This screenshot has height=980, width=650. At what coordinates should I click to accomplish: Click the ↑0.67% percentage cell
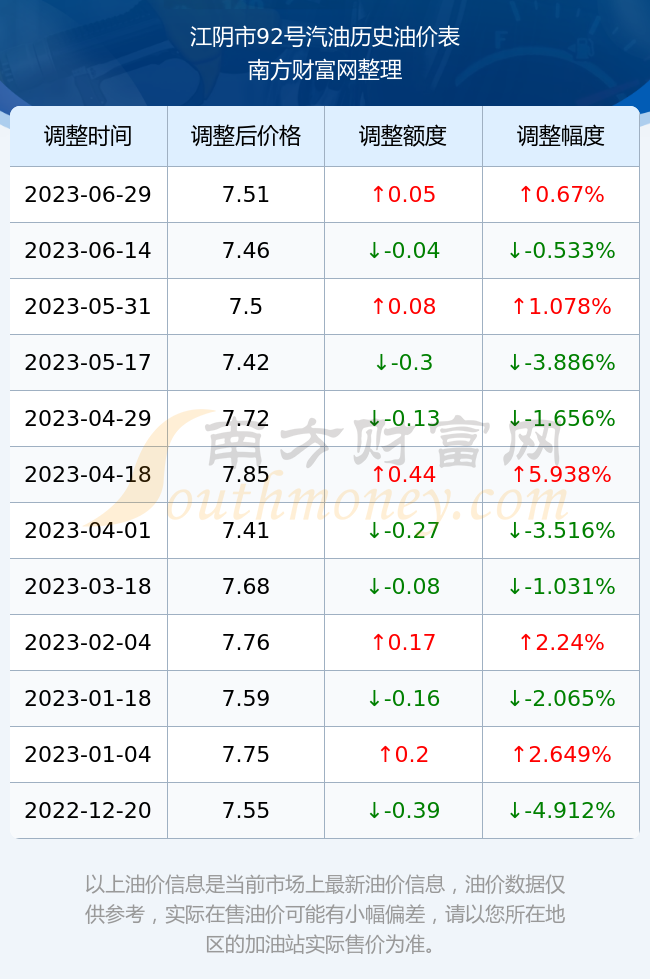(x=561, y=194)
